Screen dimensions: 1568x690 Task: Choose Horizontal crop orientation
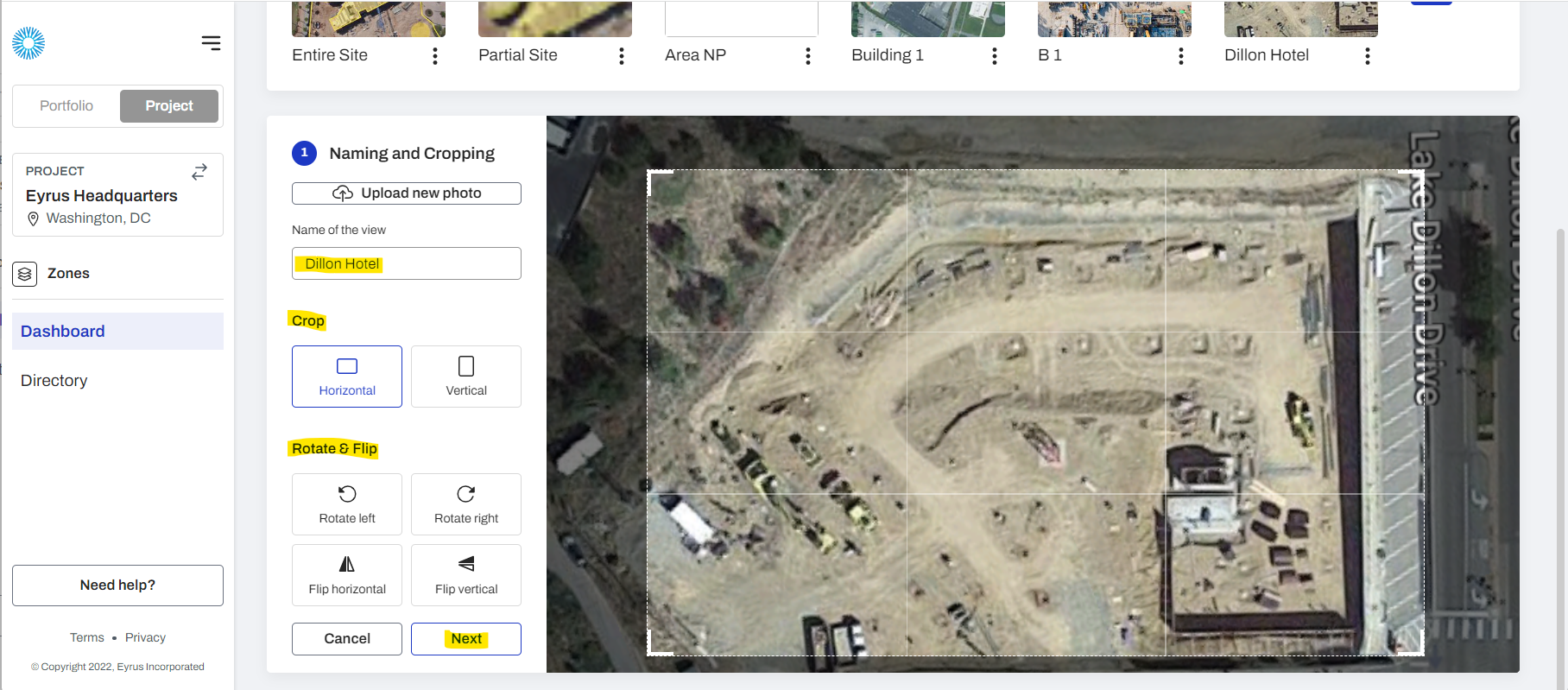click(347, 377)
